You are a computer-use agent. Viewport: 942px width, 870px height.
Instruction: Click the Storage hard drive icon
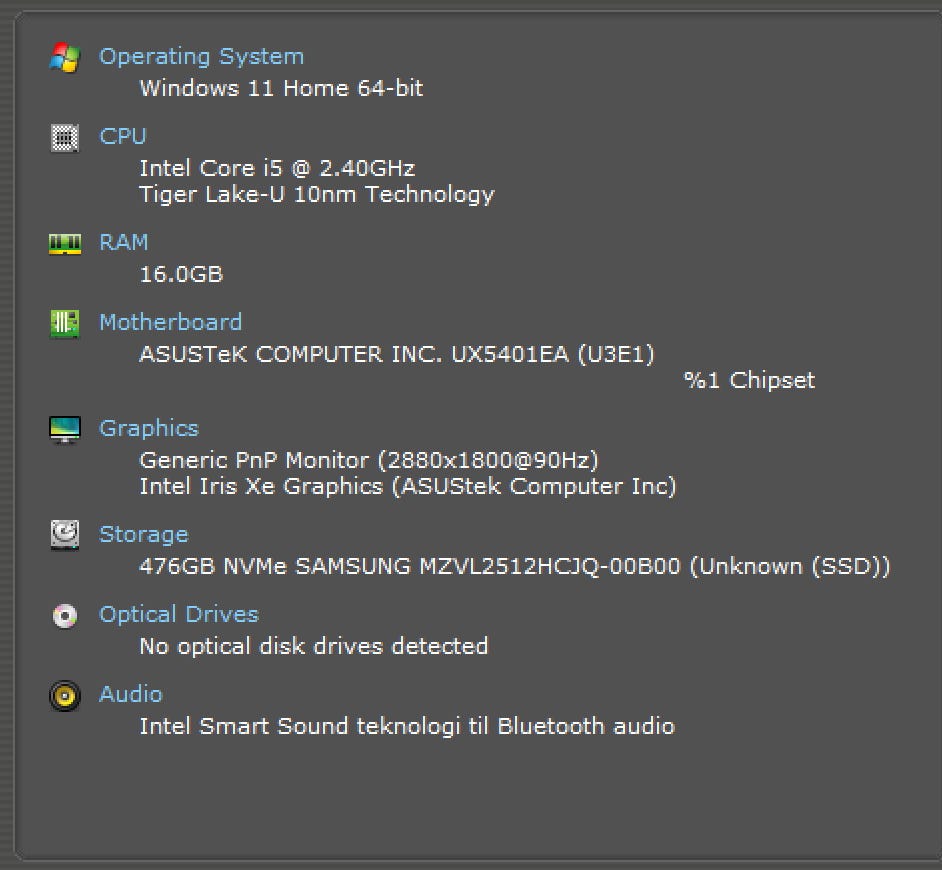(x=65, y=535)
